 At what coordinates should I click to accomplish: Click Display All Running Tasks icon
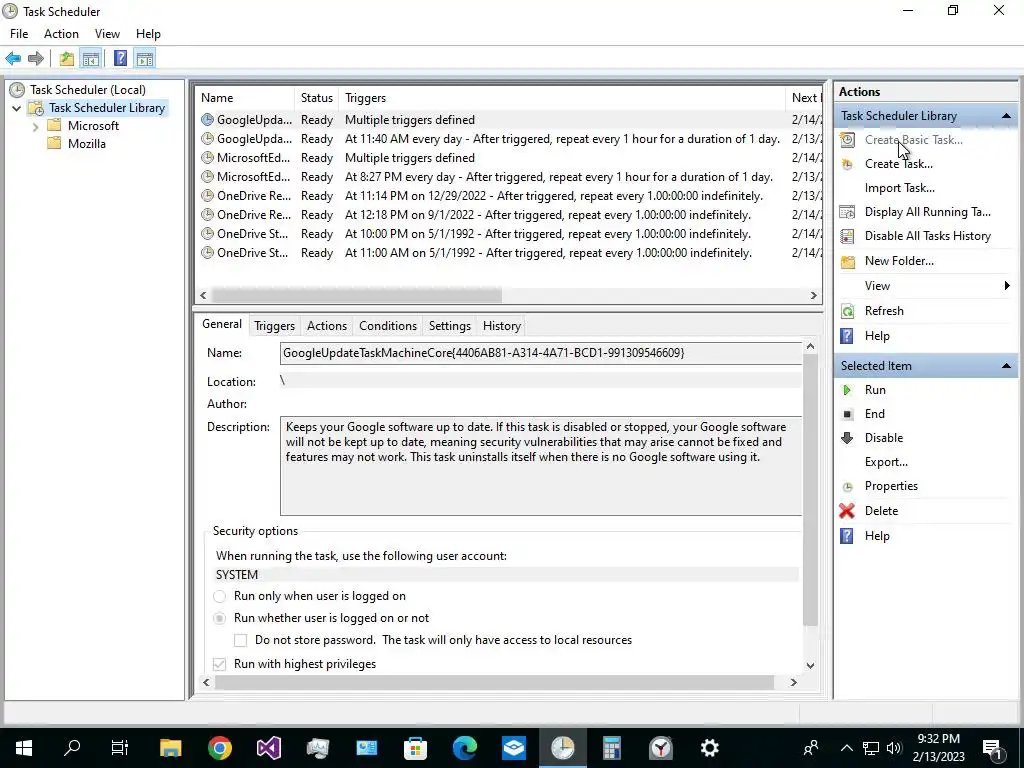[x=847, y=212]
